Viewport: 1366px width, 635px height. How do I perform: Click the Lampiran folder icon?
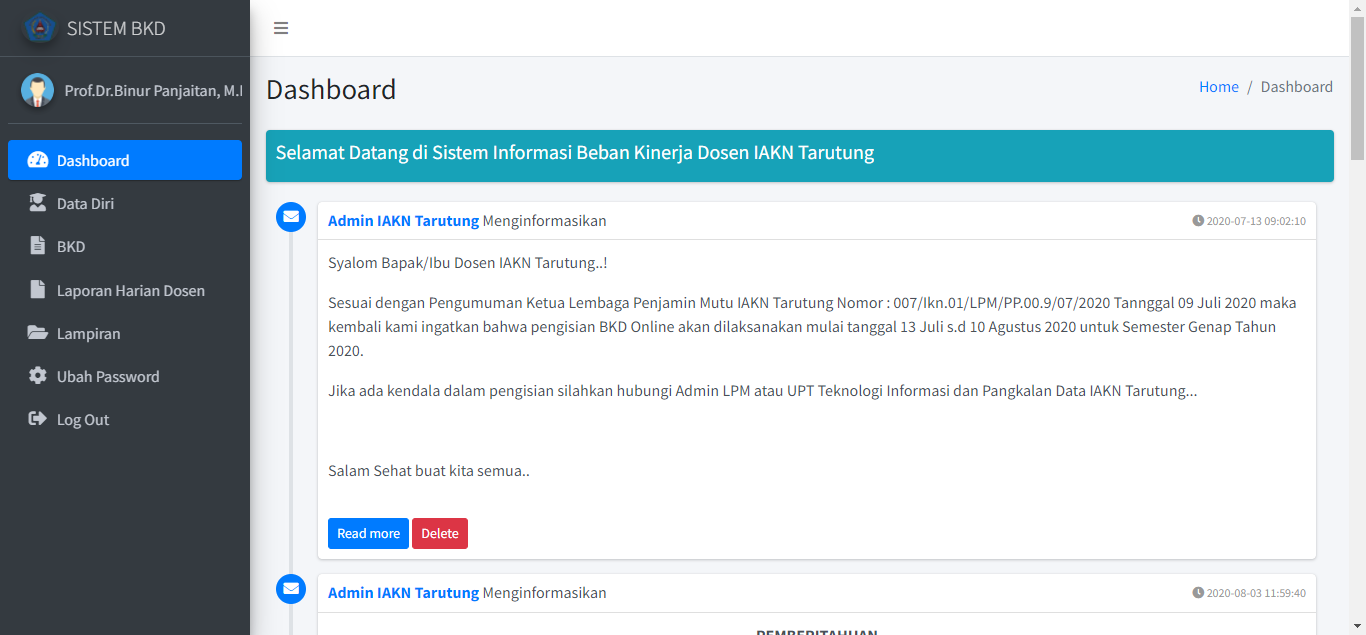click(x=38, y=333)
